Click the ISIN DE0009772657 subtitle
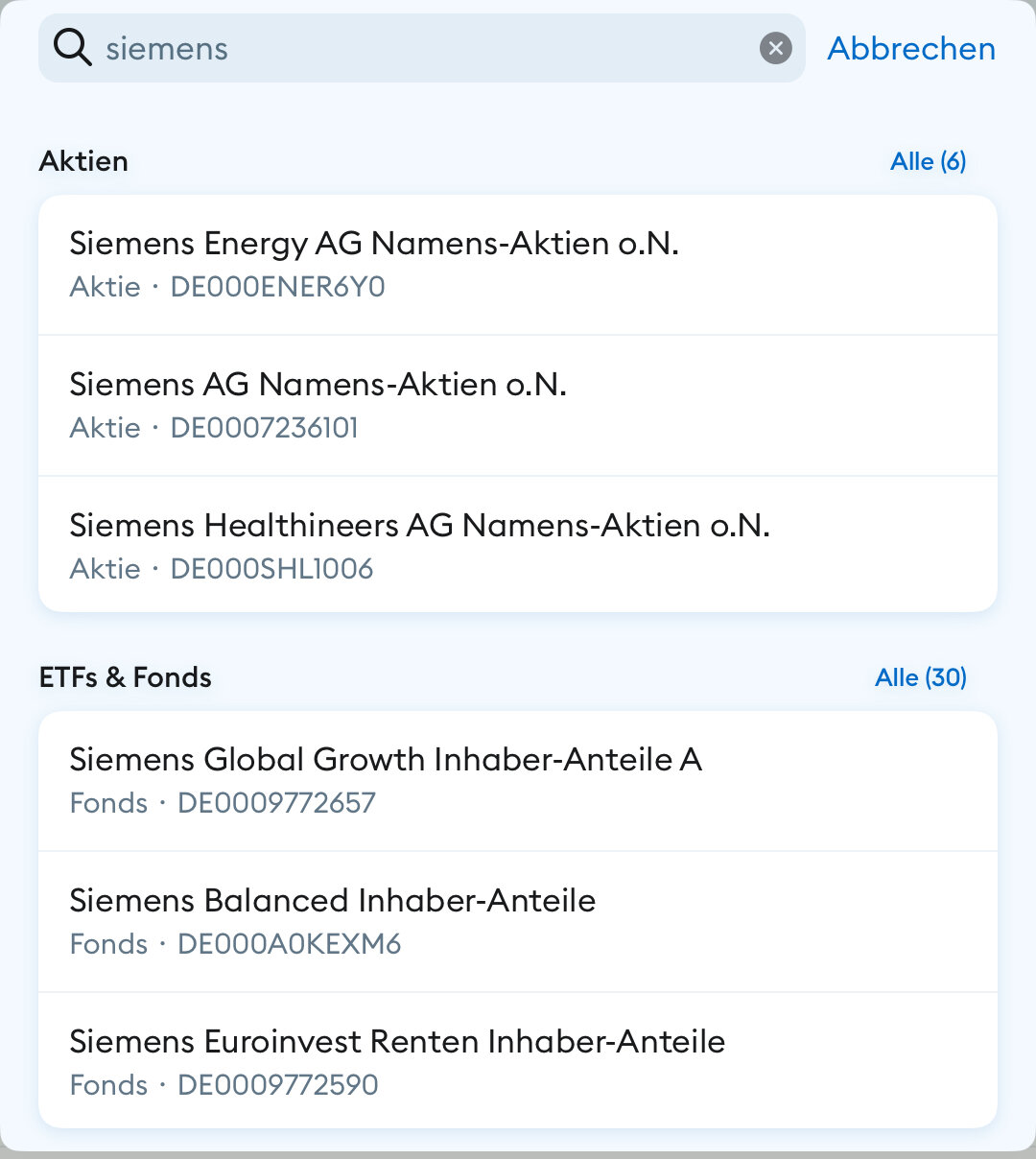Screen dimensions: 1036x1159 276,803
